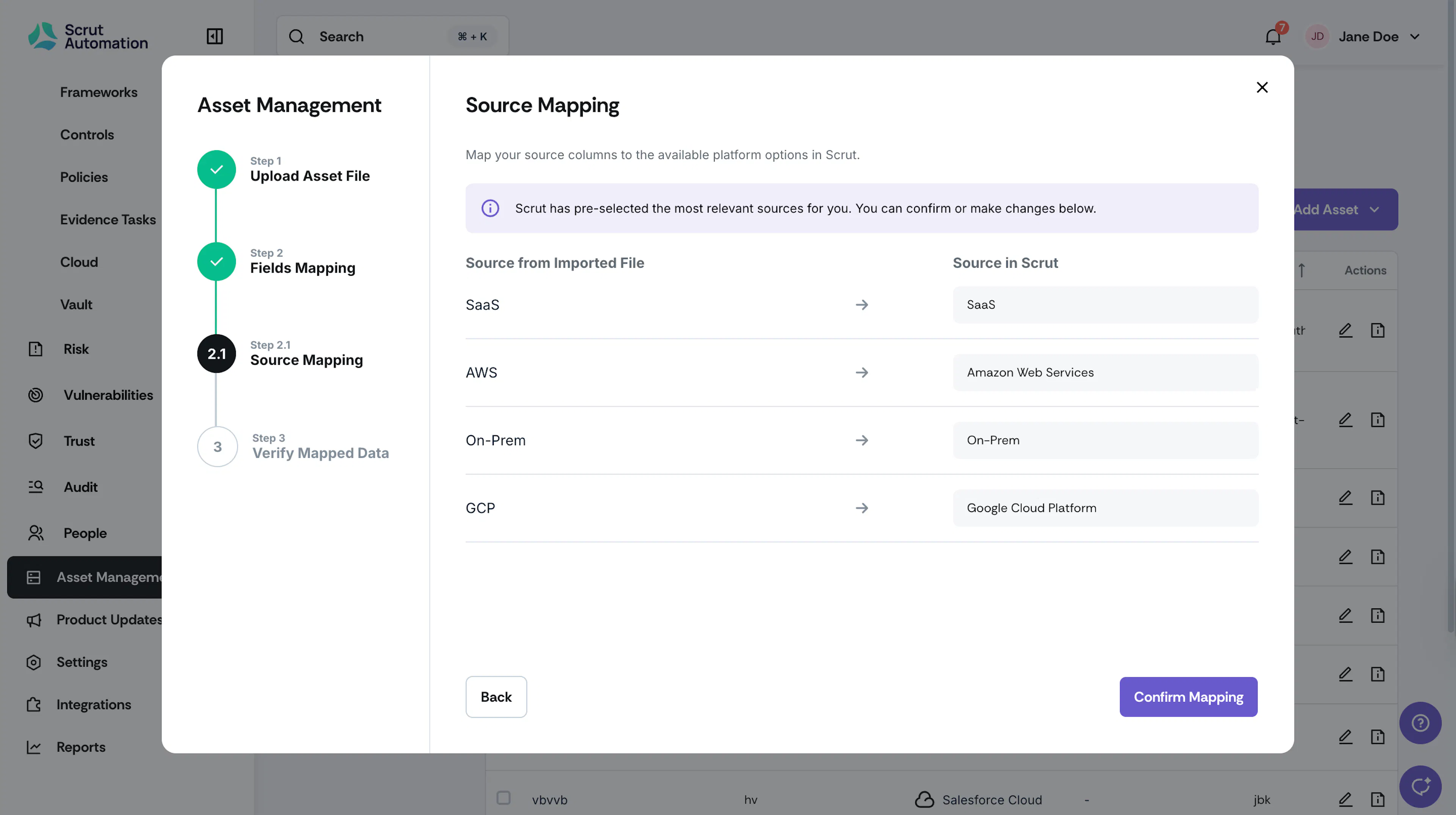The width and height of the screenshot is (1456, 815).
Task: Go to the Integrations menu item
Action: tap(93, 705)
